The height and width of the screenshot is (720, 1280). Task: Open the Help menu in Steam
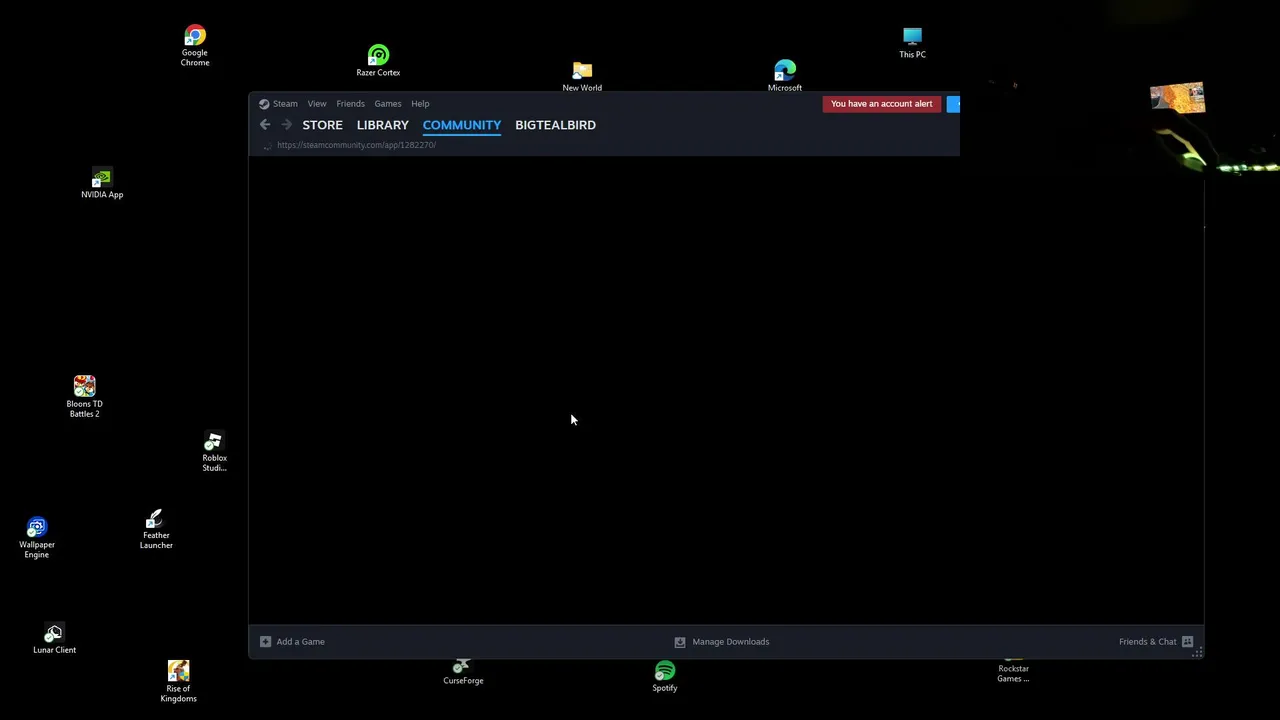coord(420,104)
